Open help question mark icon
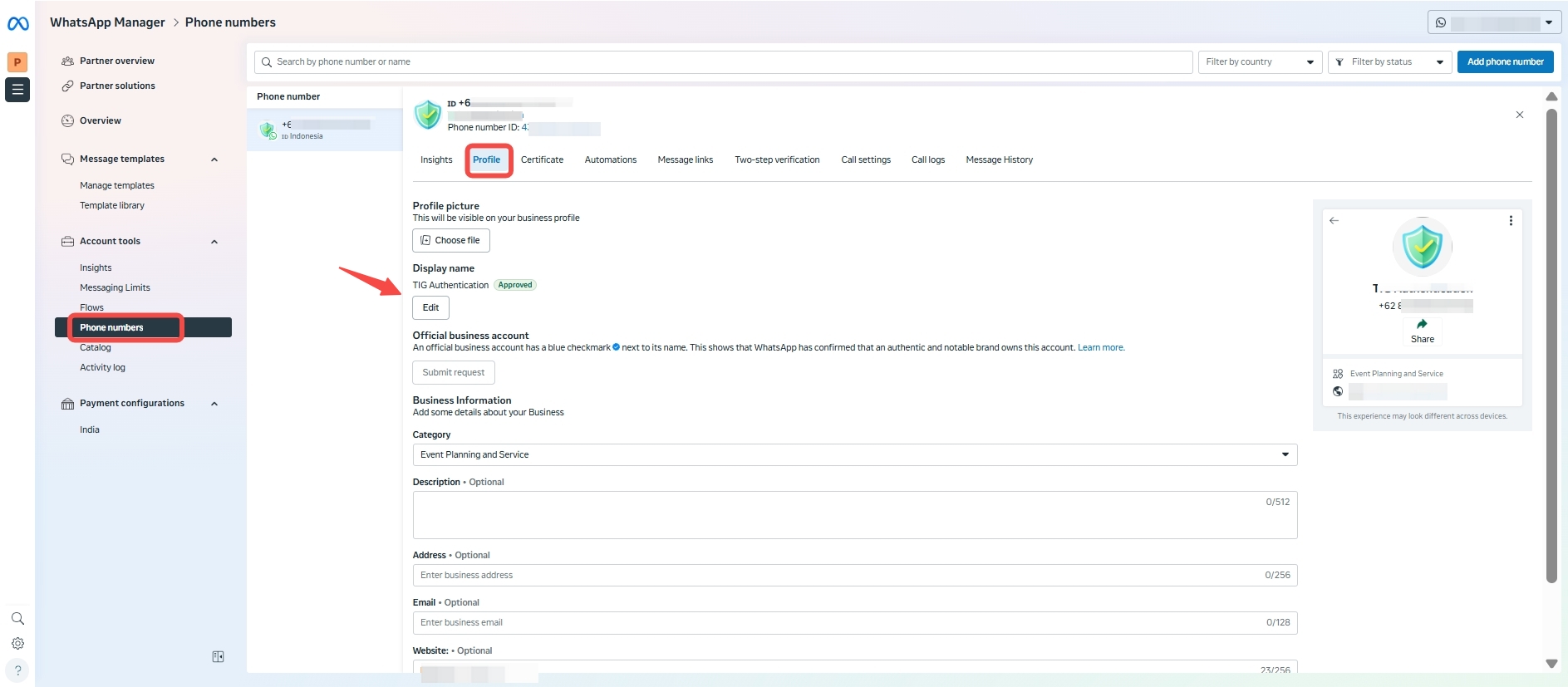Screen dimensions: 1568x687 point(17,670)
